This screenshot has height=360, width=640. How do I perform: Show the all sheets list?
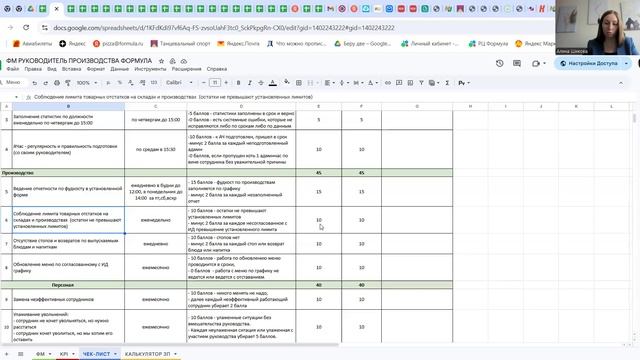[x=20, y=354]
